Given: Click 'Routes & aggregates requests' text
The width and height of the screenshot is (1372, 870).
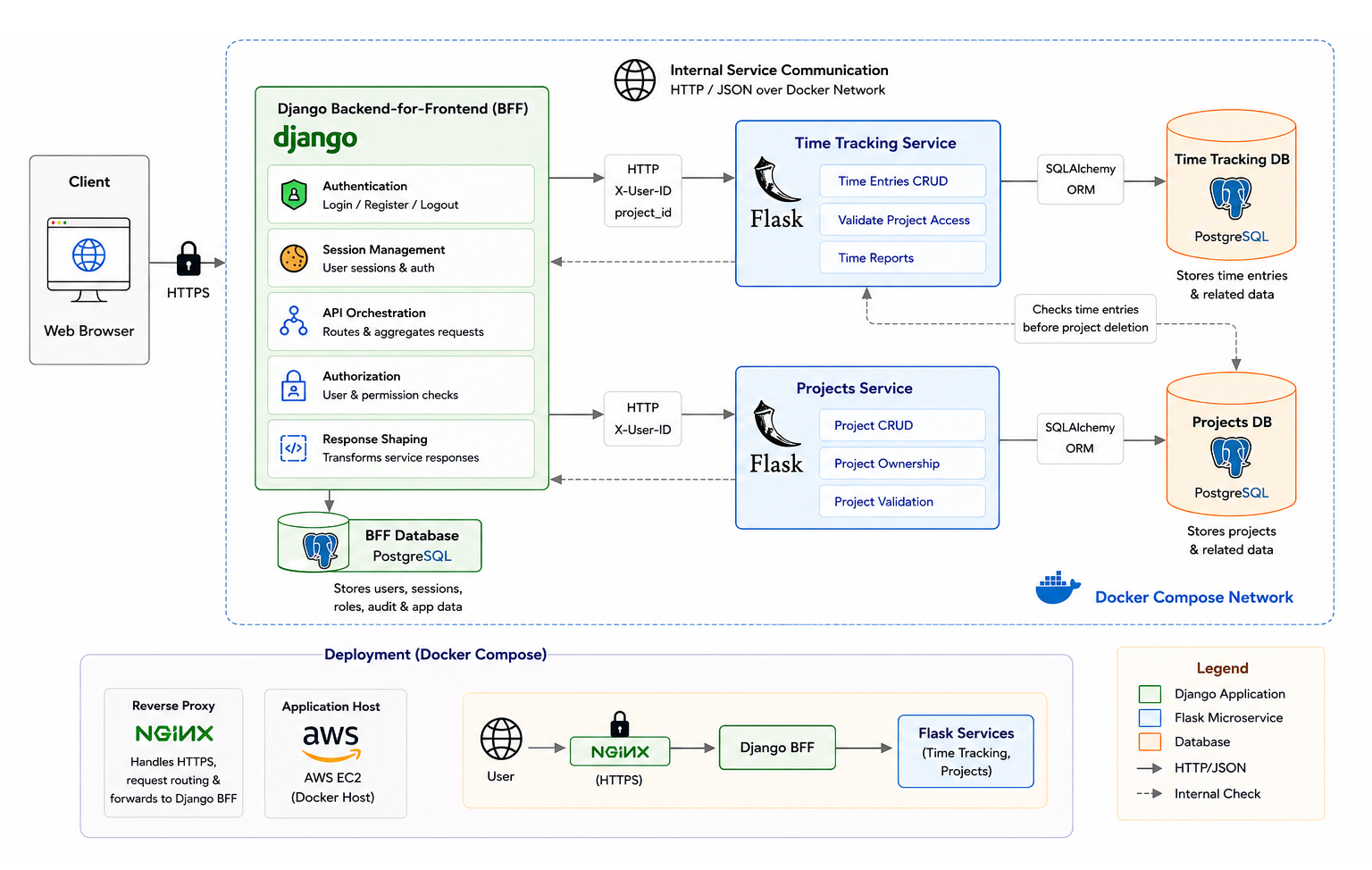Looking at the screenshot, I should pyautogui.click(x=403, y=331).
